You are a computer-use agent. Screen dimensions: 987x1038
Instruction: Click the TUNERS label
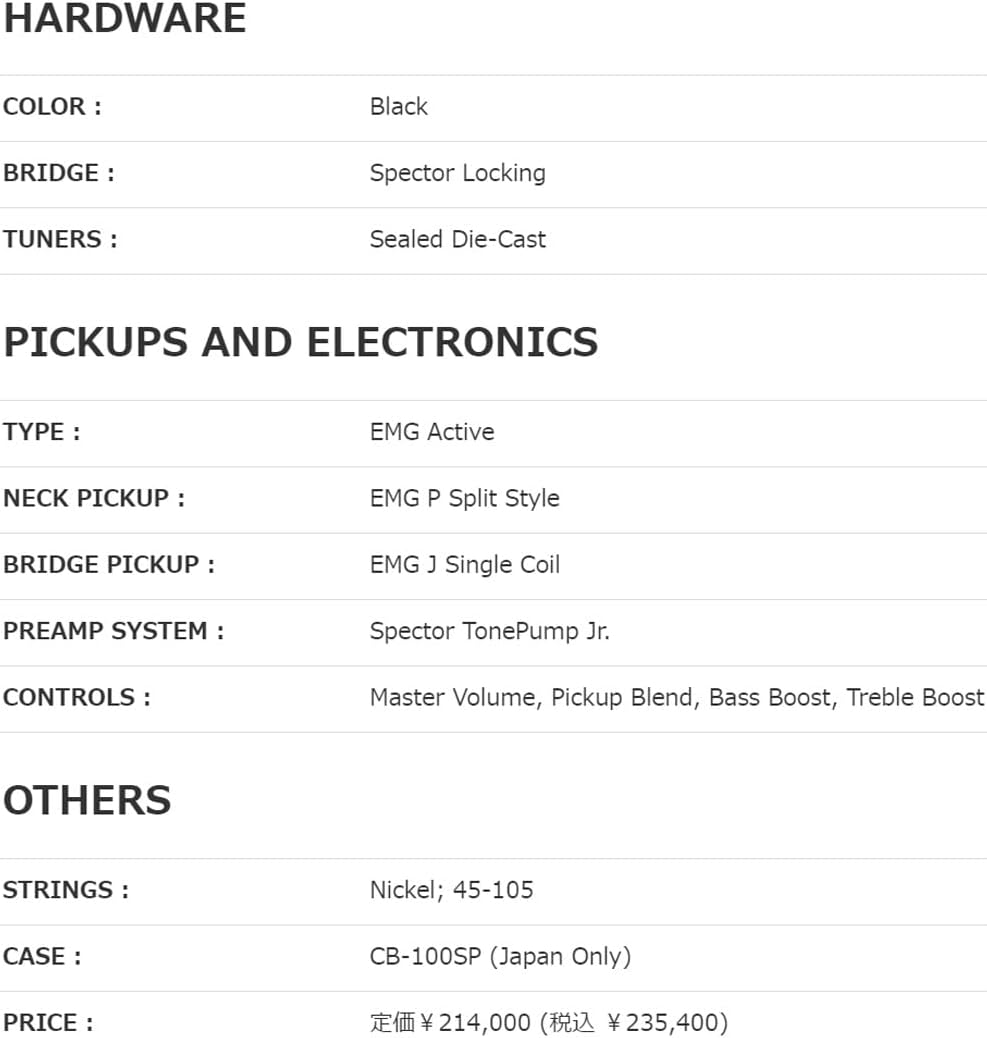[x=60, y=240]
